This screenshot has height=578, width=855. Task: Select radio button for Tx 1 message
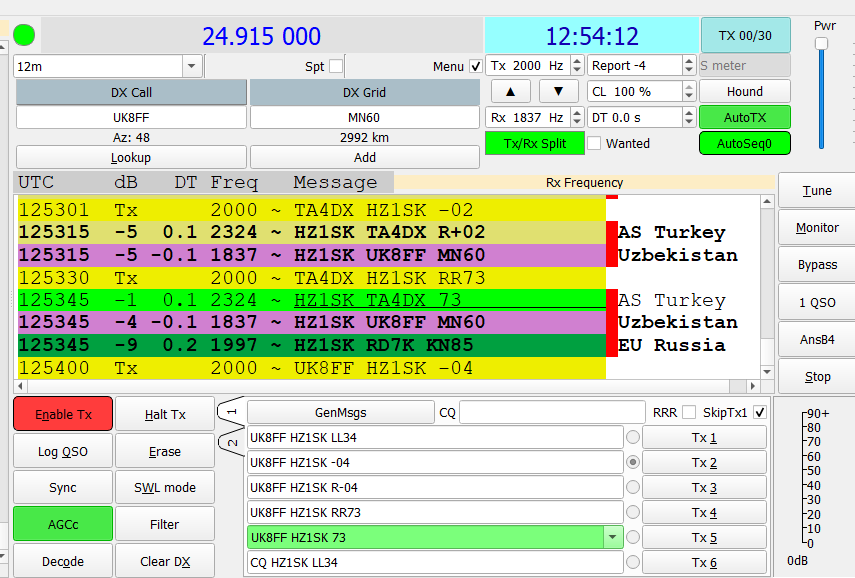pos(633,437)
